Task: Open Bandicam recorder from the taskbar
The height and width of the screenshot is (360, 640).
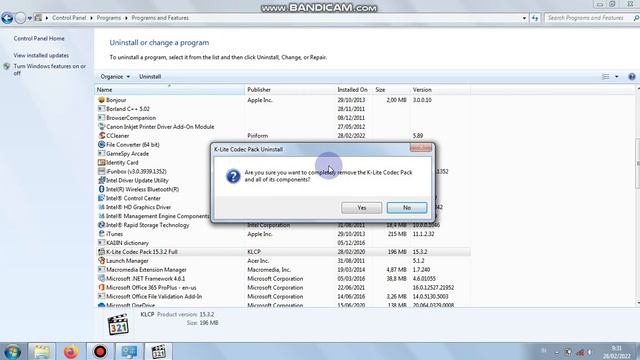Action: click(100, 351)
